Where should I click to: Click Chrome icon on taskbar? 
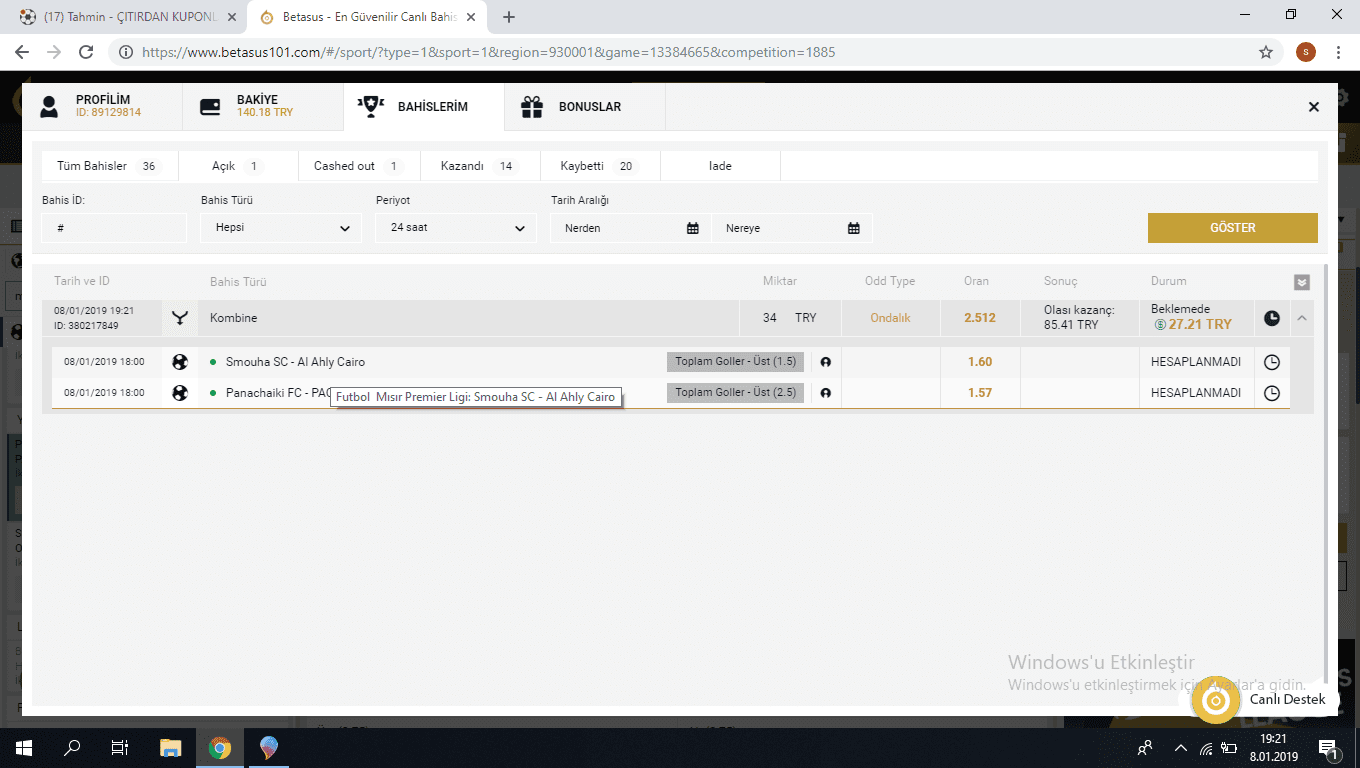click(x=220, y=748)
